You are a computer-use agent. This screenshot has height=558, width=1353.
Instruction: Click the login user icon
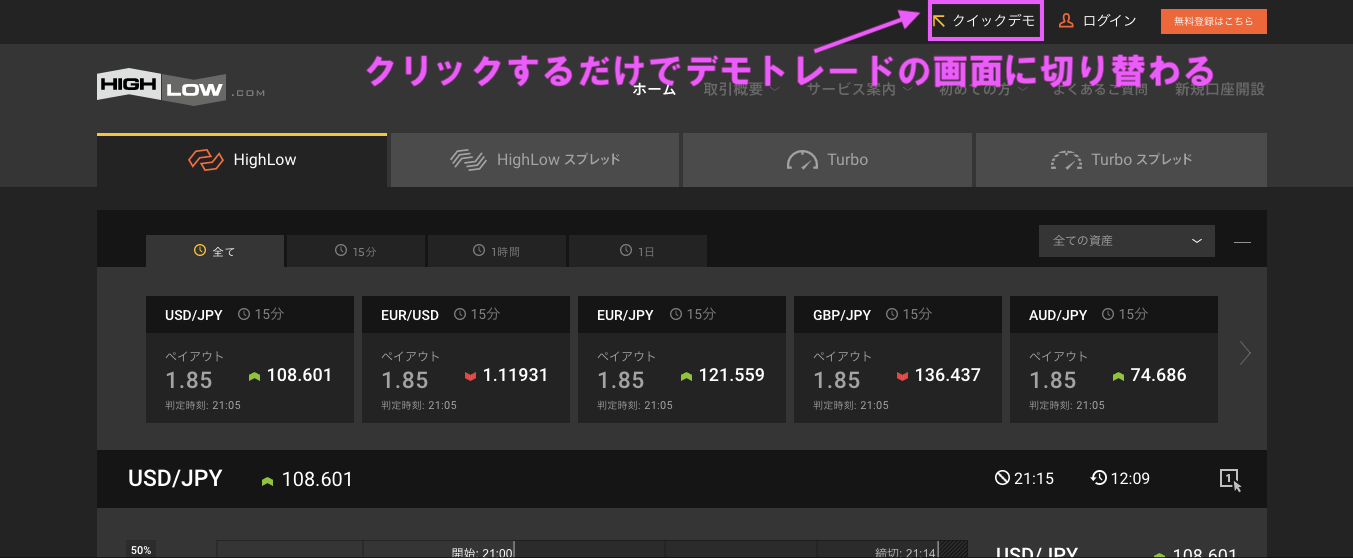[1066, 20]
